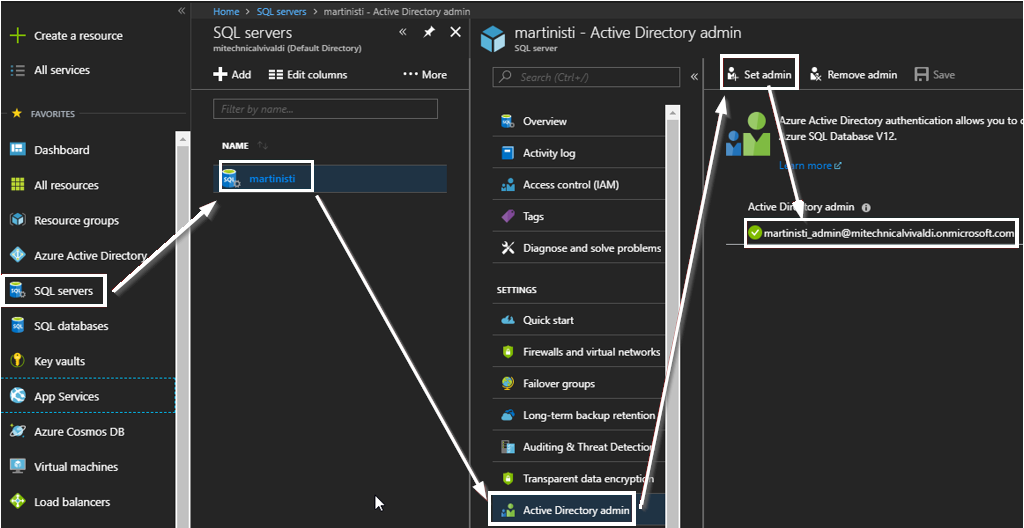This screenshot has height=528, width=1024.
Task: Click the Create a resource plus icon
Action: 18,36
